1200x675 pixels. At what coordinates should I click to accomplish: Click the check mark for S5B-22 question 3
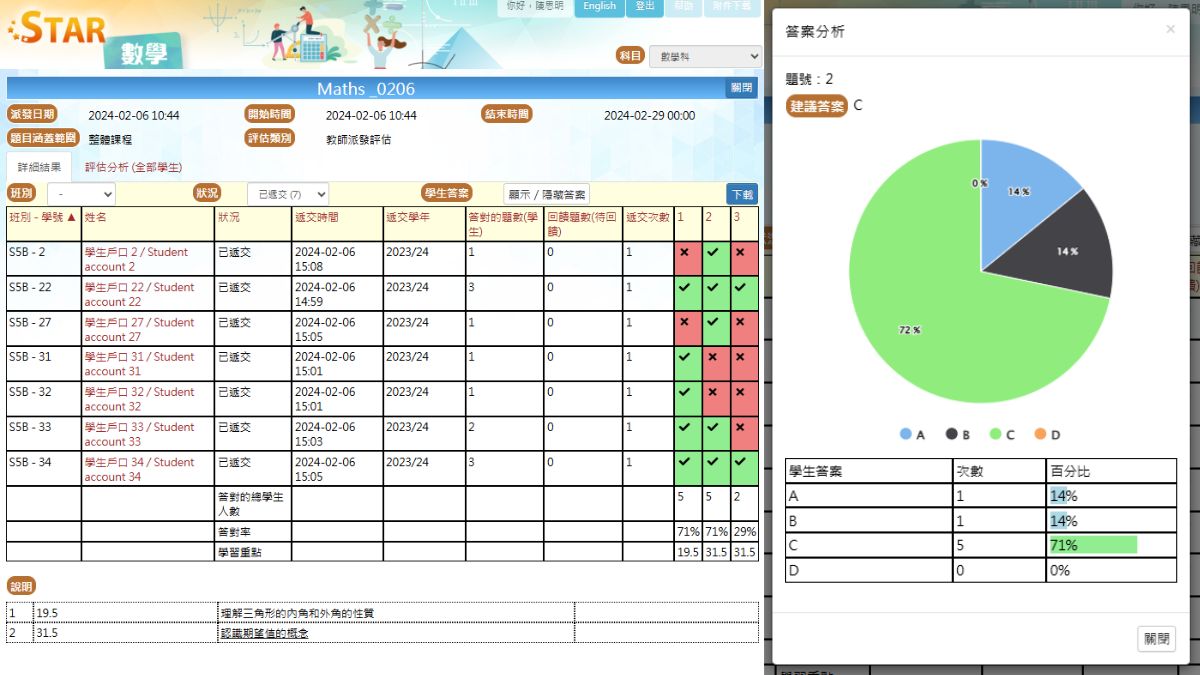(740, 288)
